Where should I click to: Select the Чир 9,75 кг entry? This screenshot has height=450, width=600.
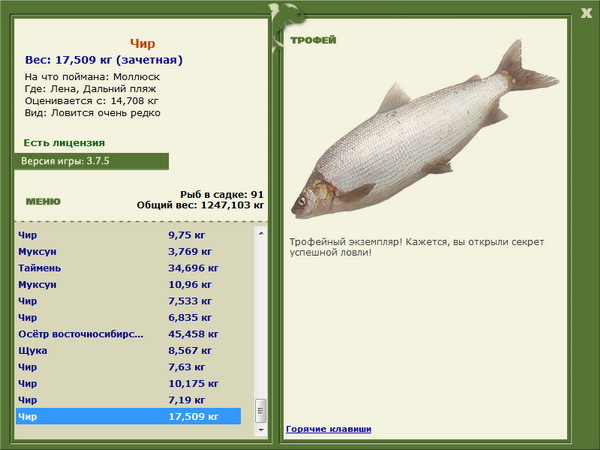[128, 235]
